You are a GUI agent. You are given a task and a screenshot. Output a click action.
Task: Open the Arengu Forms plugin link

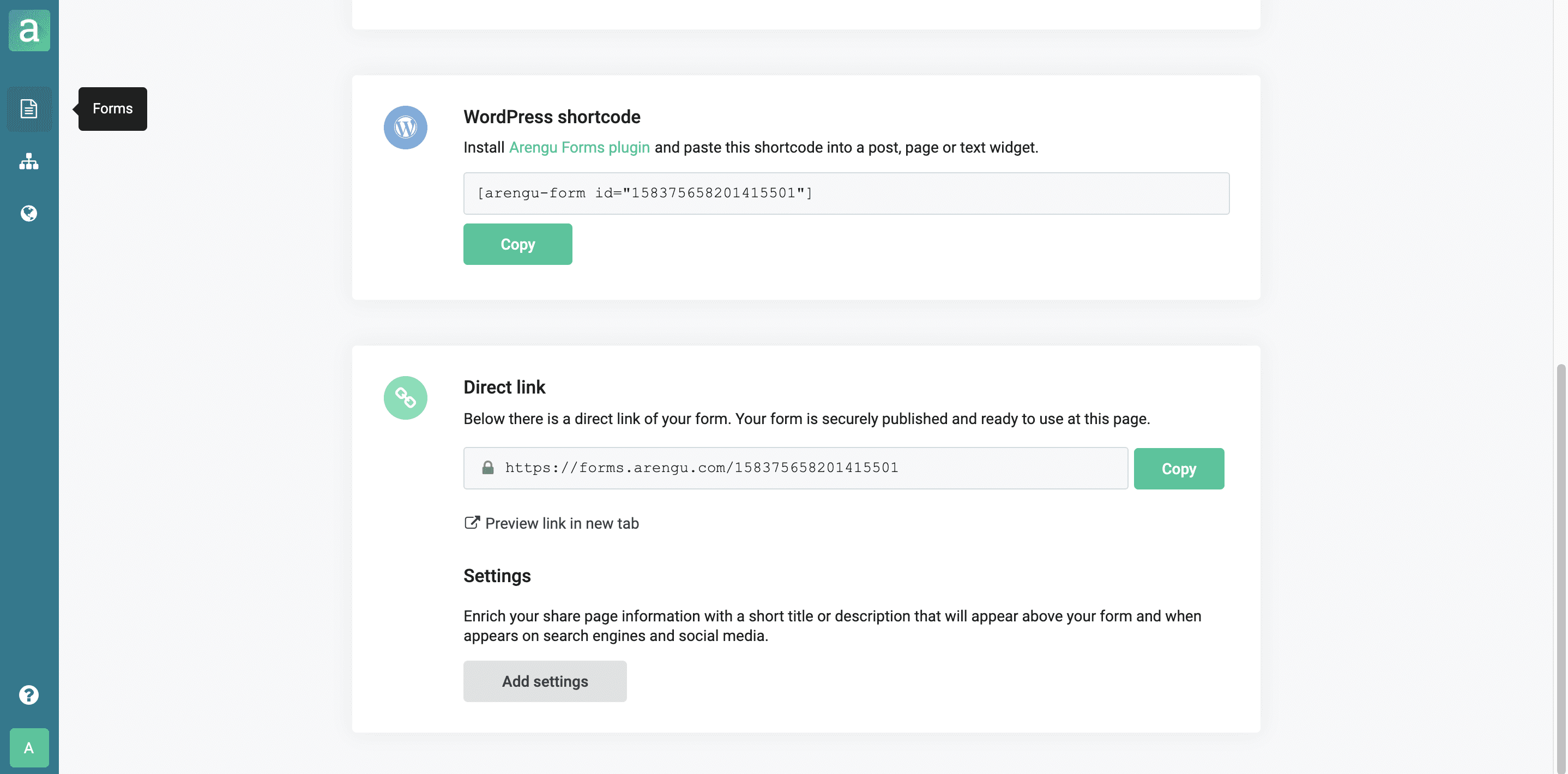click(x=579, y=147)
